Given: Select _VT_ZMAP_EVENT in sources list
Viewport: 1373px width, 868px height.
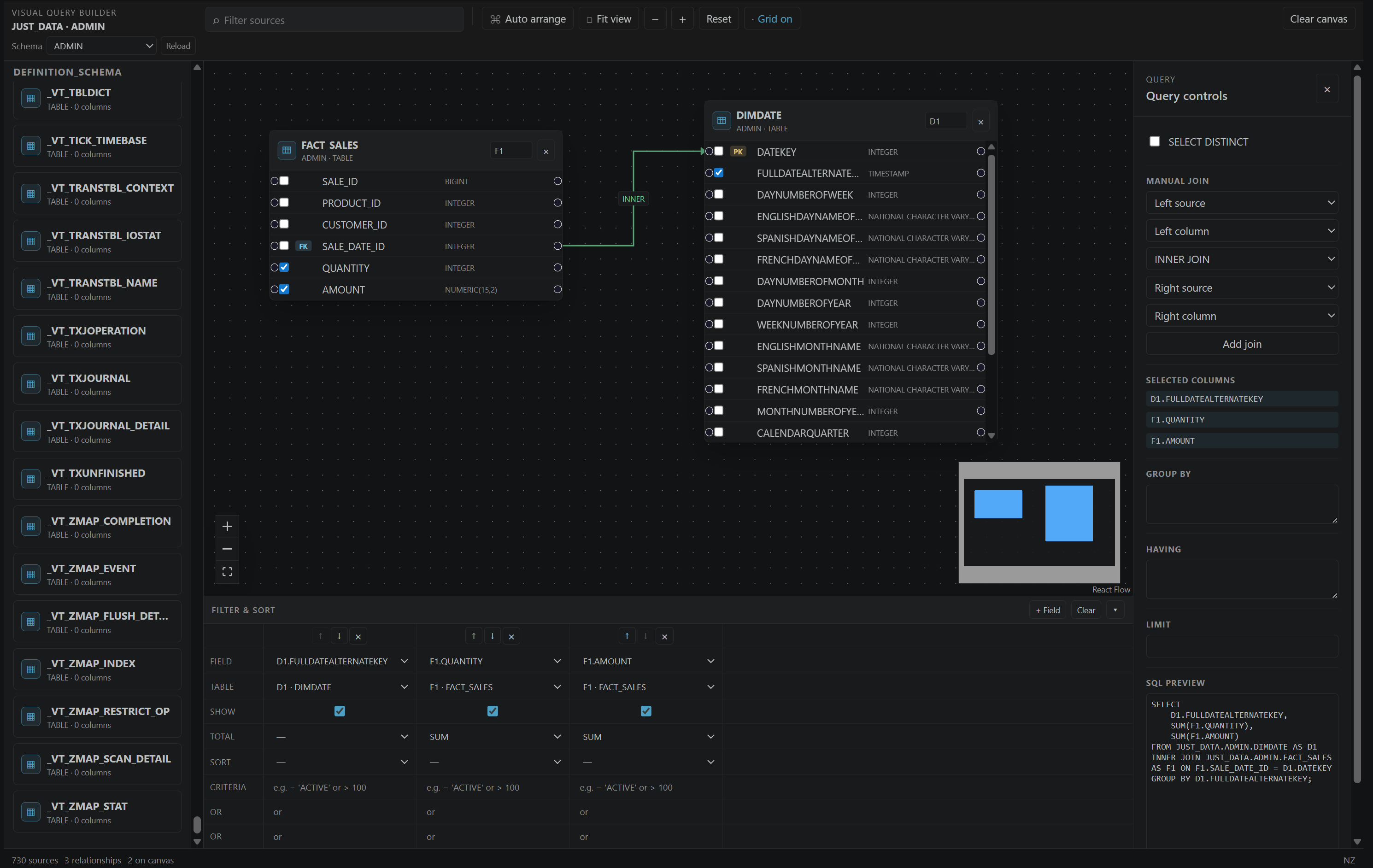Looking at the screenshot, I should pos(97,575).
